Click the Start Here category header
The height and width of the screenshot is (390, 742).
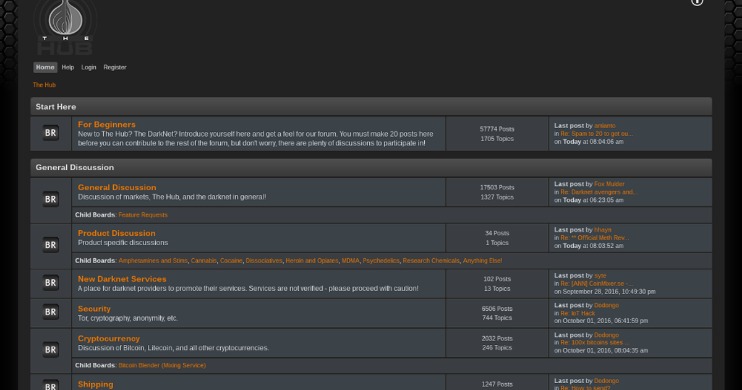(x=371, y=106)
